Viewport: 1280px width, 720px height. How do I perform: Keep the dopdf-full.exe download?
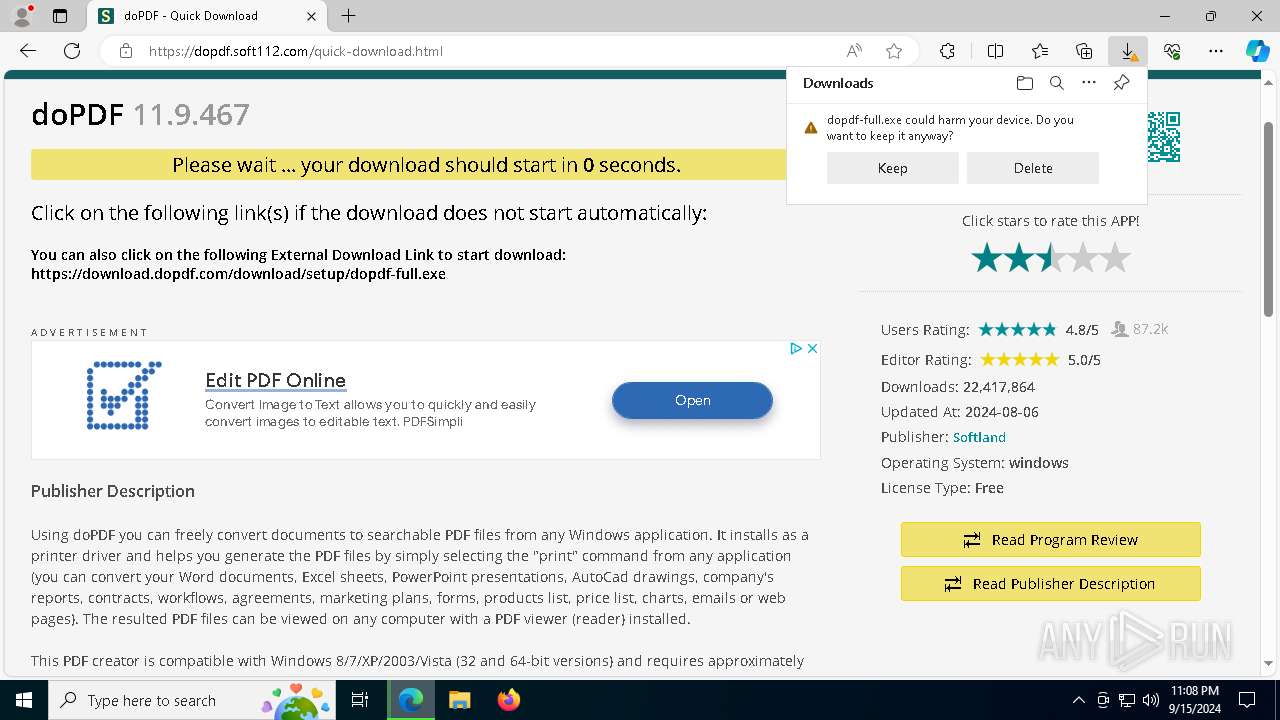point(892,168)
